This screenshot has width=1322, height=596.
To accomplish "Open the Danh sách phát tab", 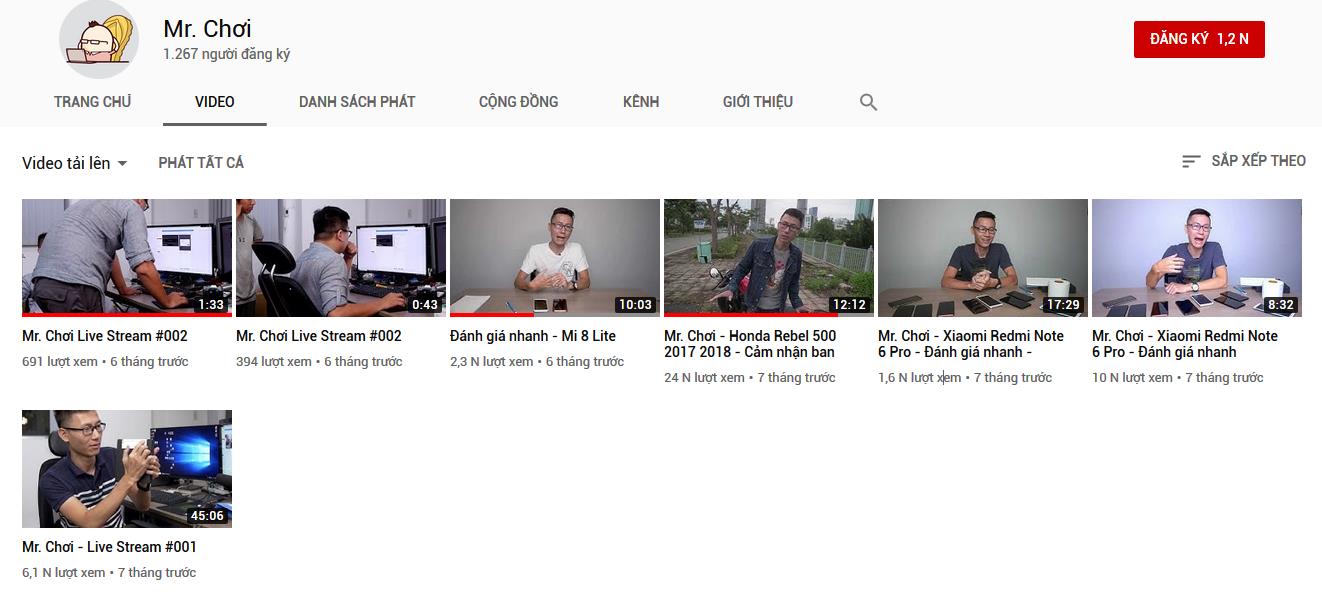I will coord(357,102).
